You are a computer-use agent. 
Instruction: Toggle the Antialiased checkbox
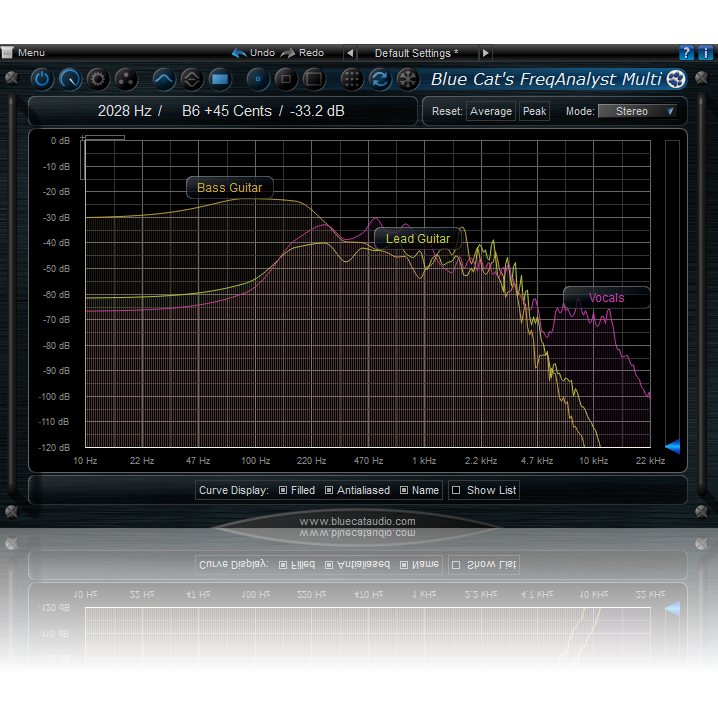pyautogui.click(x=329, y=490)
